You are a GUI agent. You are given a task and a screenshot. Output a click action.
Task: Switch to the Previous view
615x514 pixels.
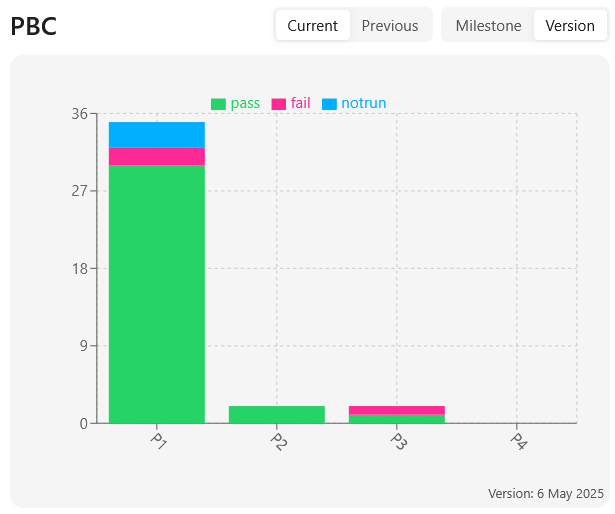pos(390,26)
